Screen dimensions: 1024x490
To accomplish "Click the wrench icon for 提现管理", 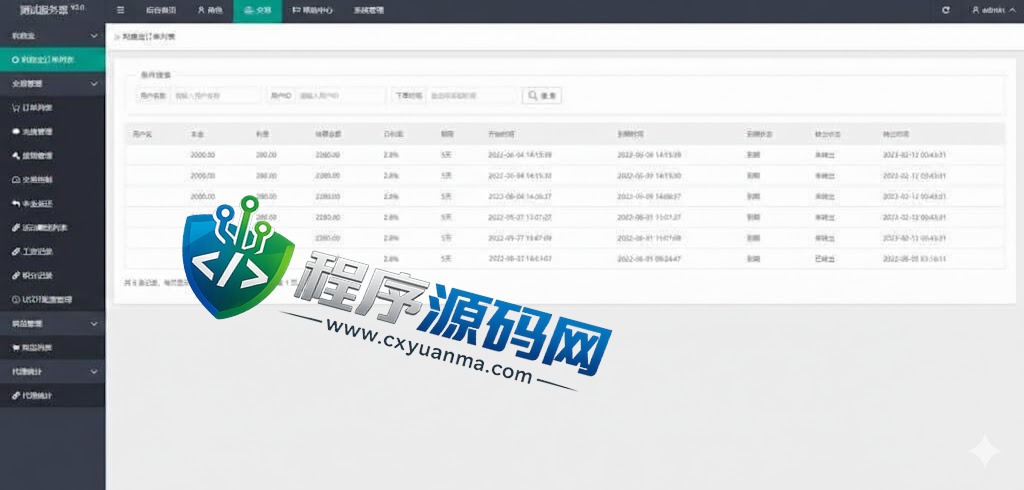I will (x=16, y=155).
